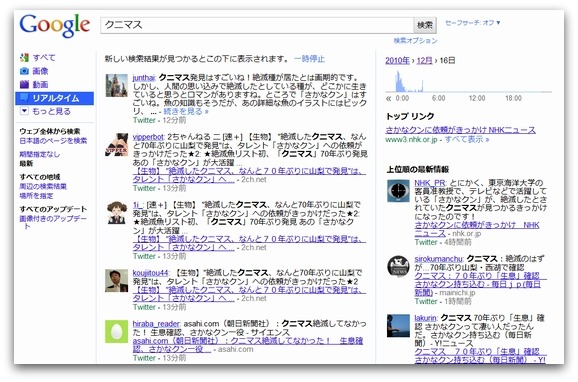This screenshot has height=382, width=578.
Task: Click 画像付きのアップデート link
Action: click(53, 222)
